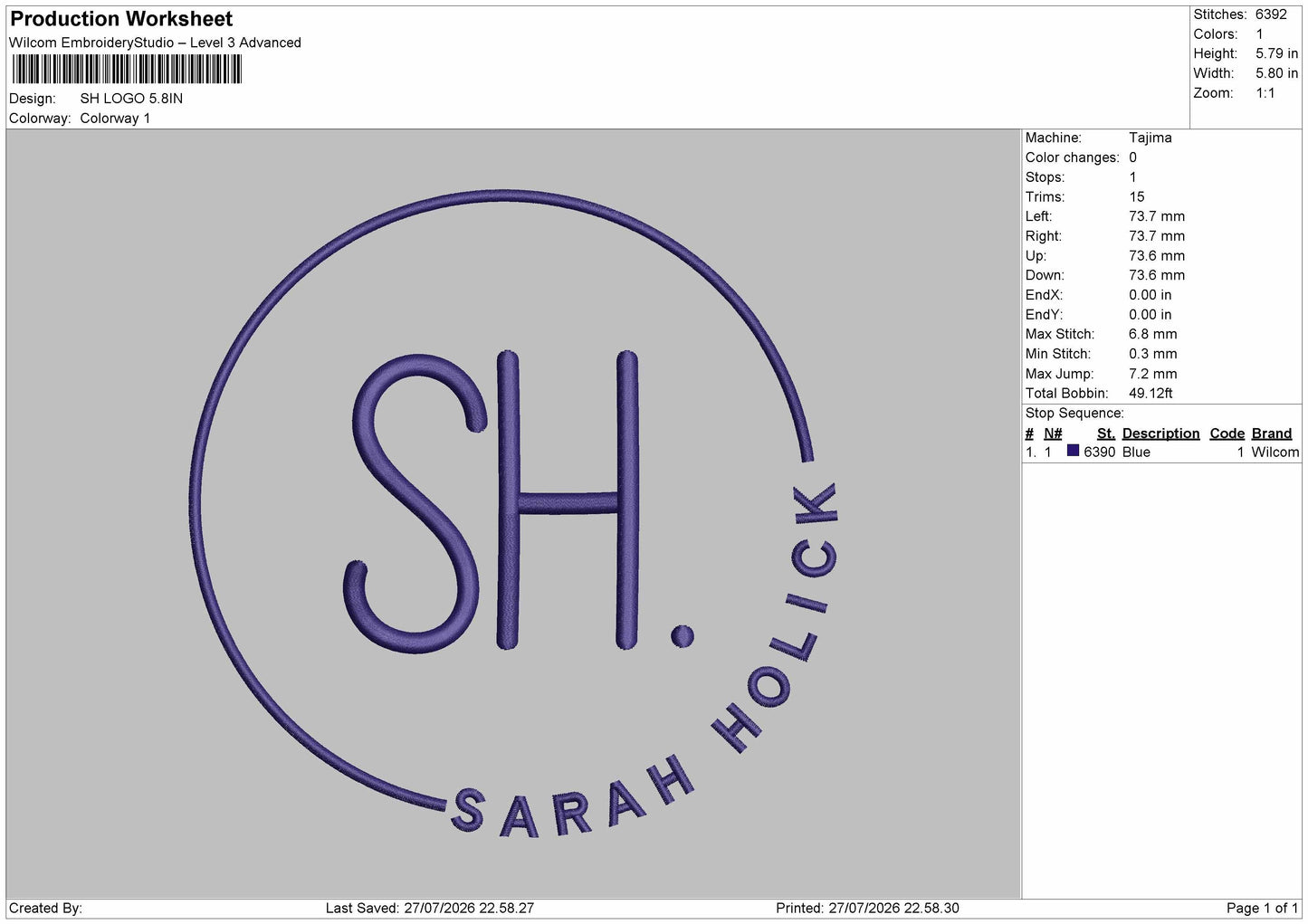Click the barcode under the header

[x=128, y=70]
